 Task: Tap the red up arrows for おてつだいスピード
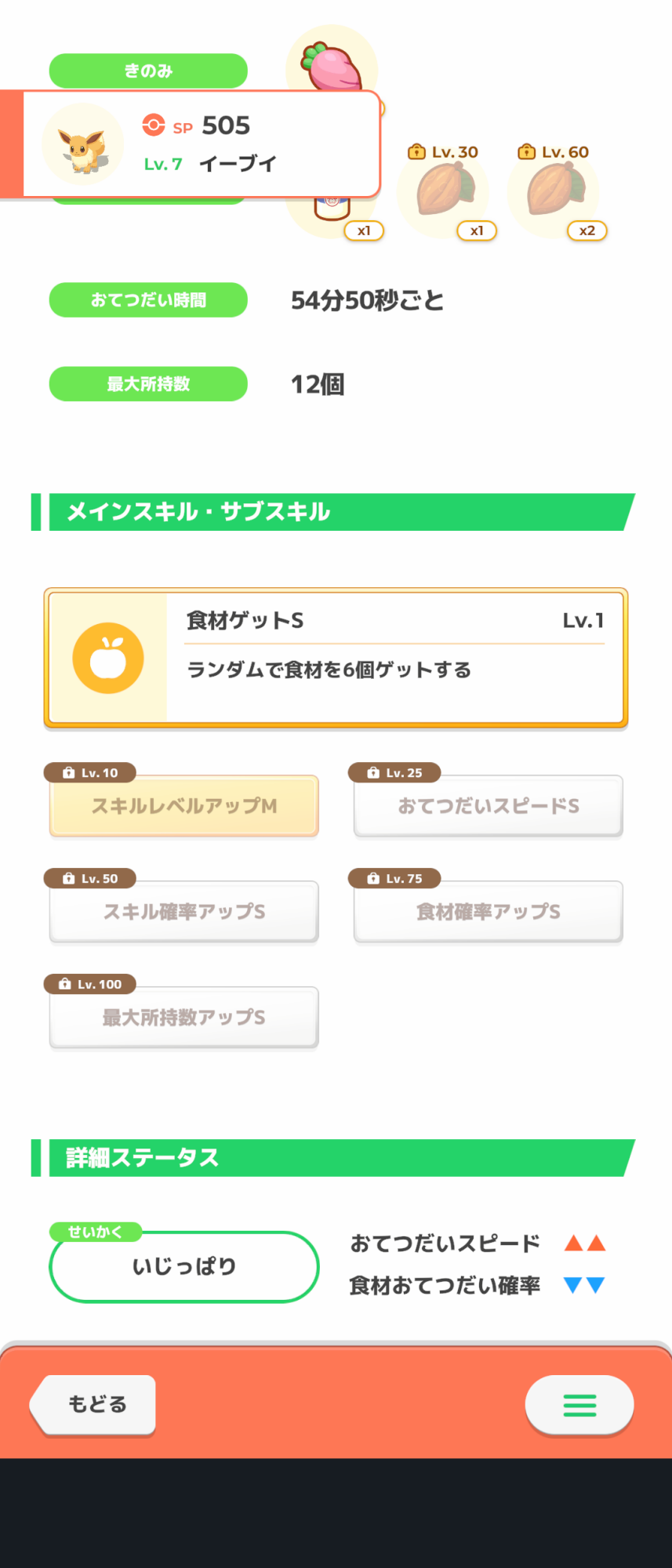point(585,1243)
